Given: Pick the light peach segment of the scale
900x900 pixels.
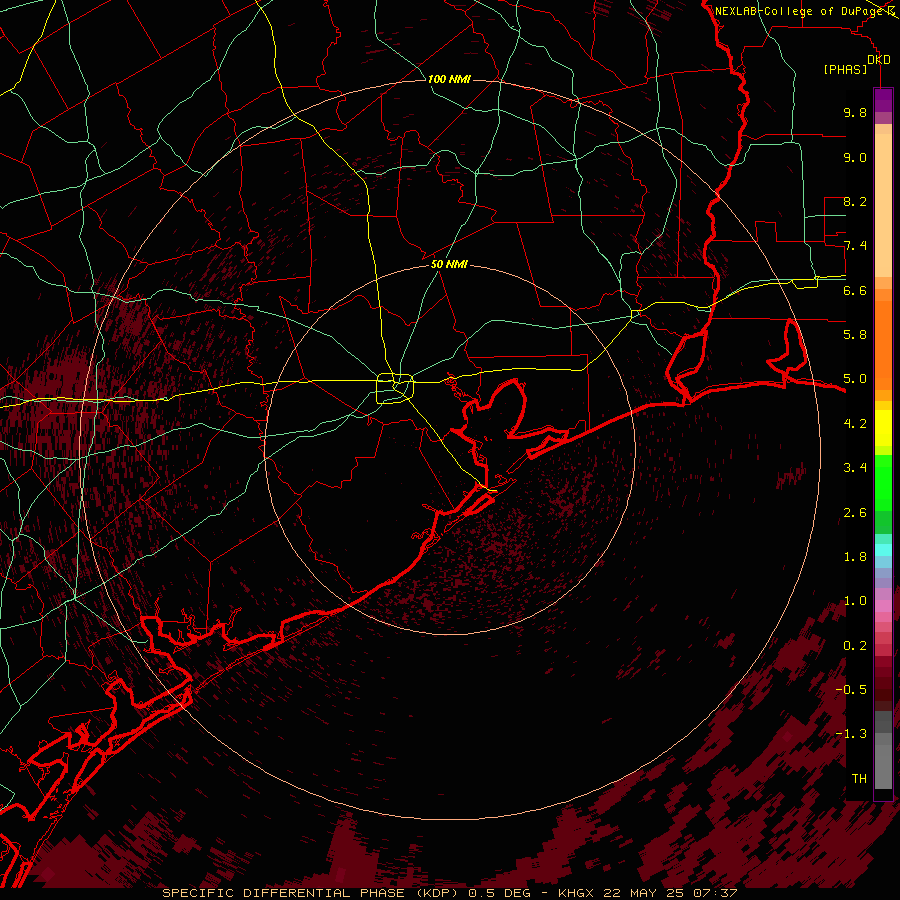Looking at the screenshot, I should point(883,207).
